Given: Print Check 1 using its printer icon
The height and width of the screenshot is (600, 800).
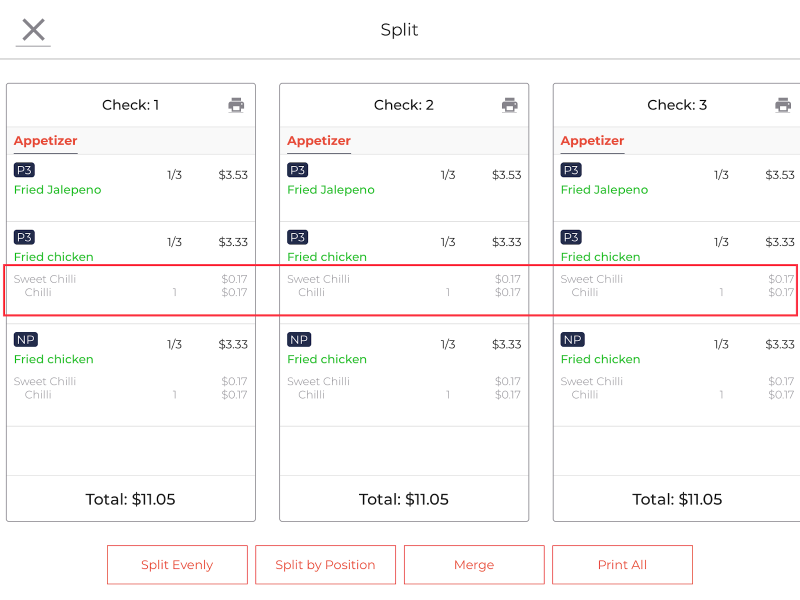Looking at the screenshot, I should tap(236, 104).
